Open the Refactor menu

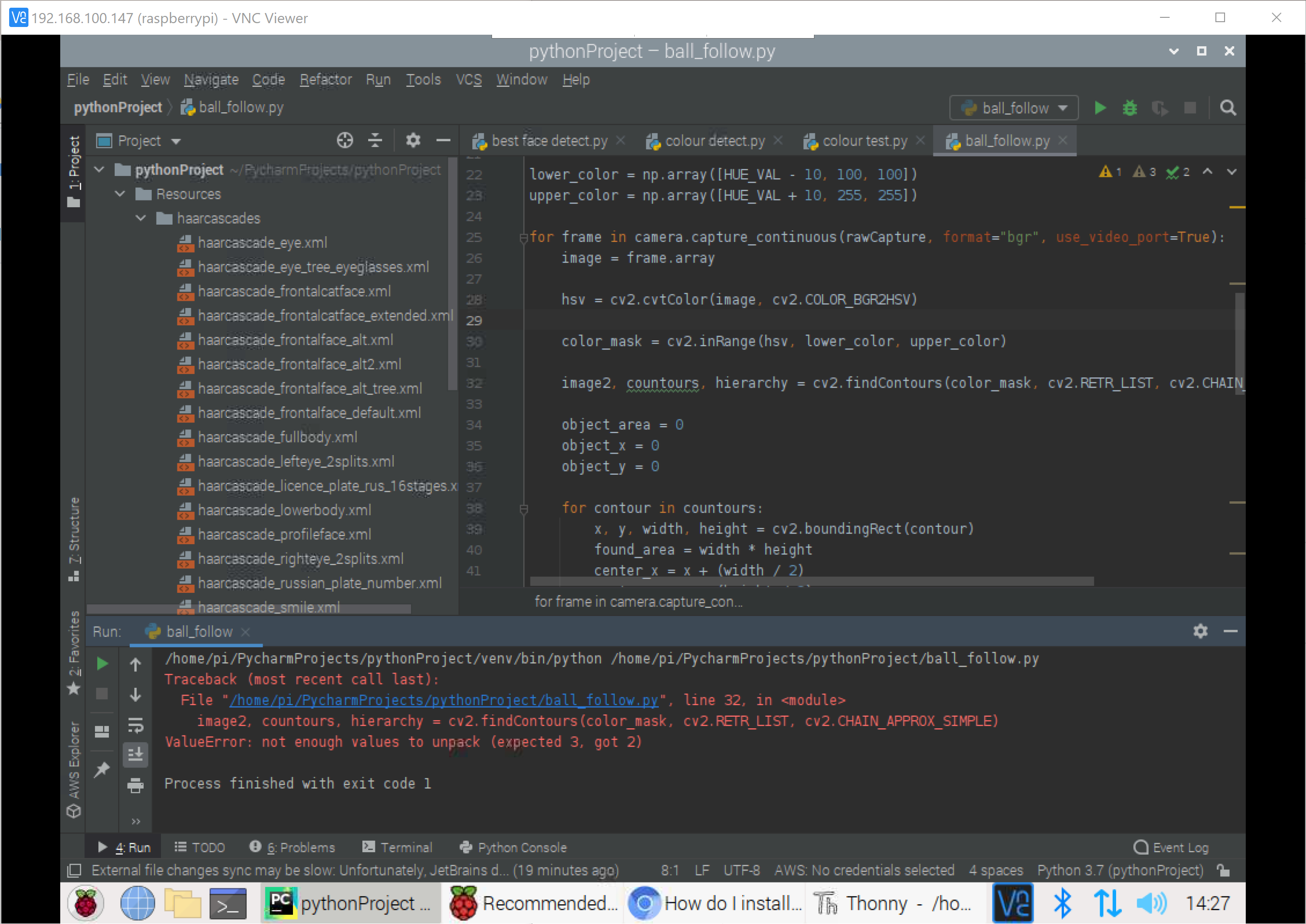coord(325,79)
